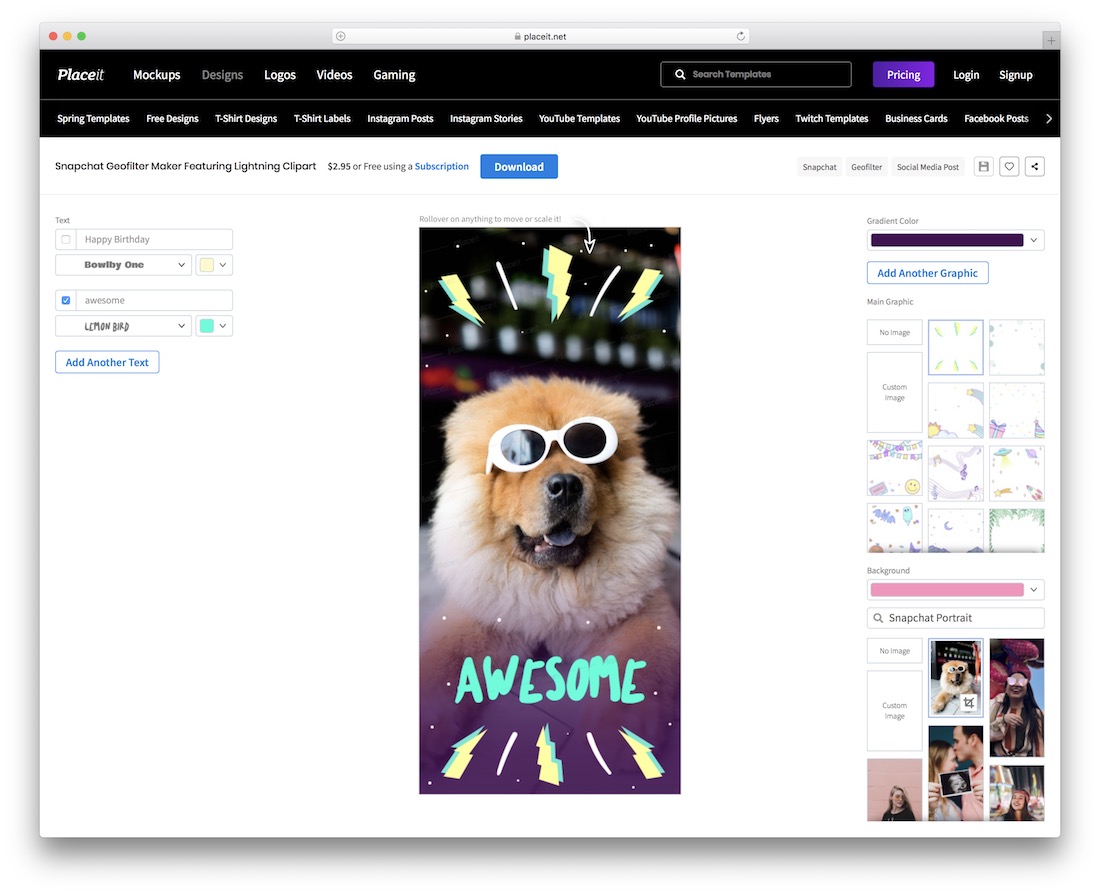Click the magnifier in Snapchat Portrait search
The height and width of the screenshot is (894, 1100).
coord(878,618)
